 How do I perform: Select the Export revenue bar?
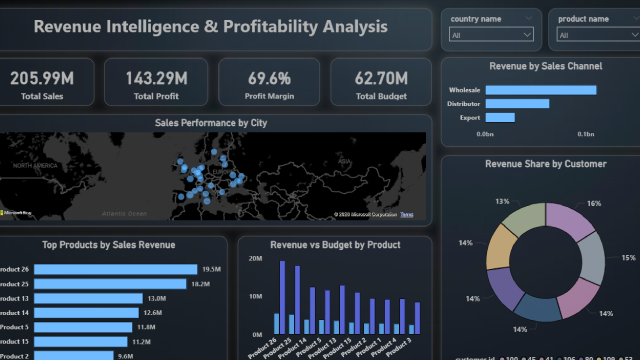tap(500, 118)
